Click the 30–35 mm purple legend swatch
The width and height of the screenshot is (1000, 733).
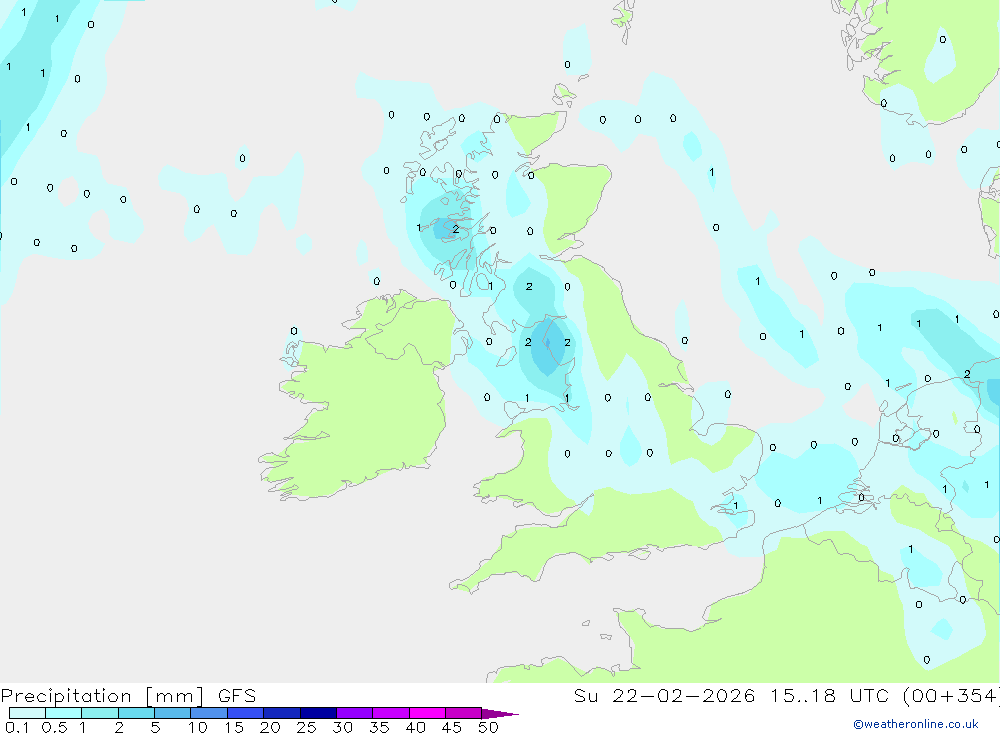[355, 713]
